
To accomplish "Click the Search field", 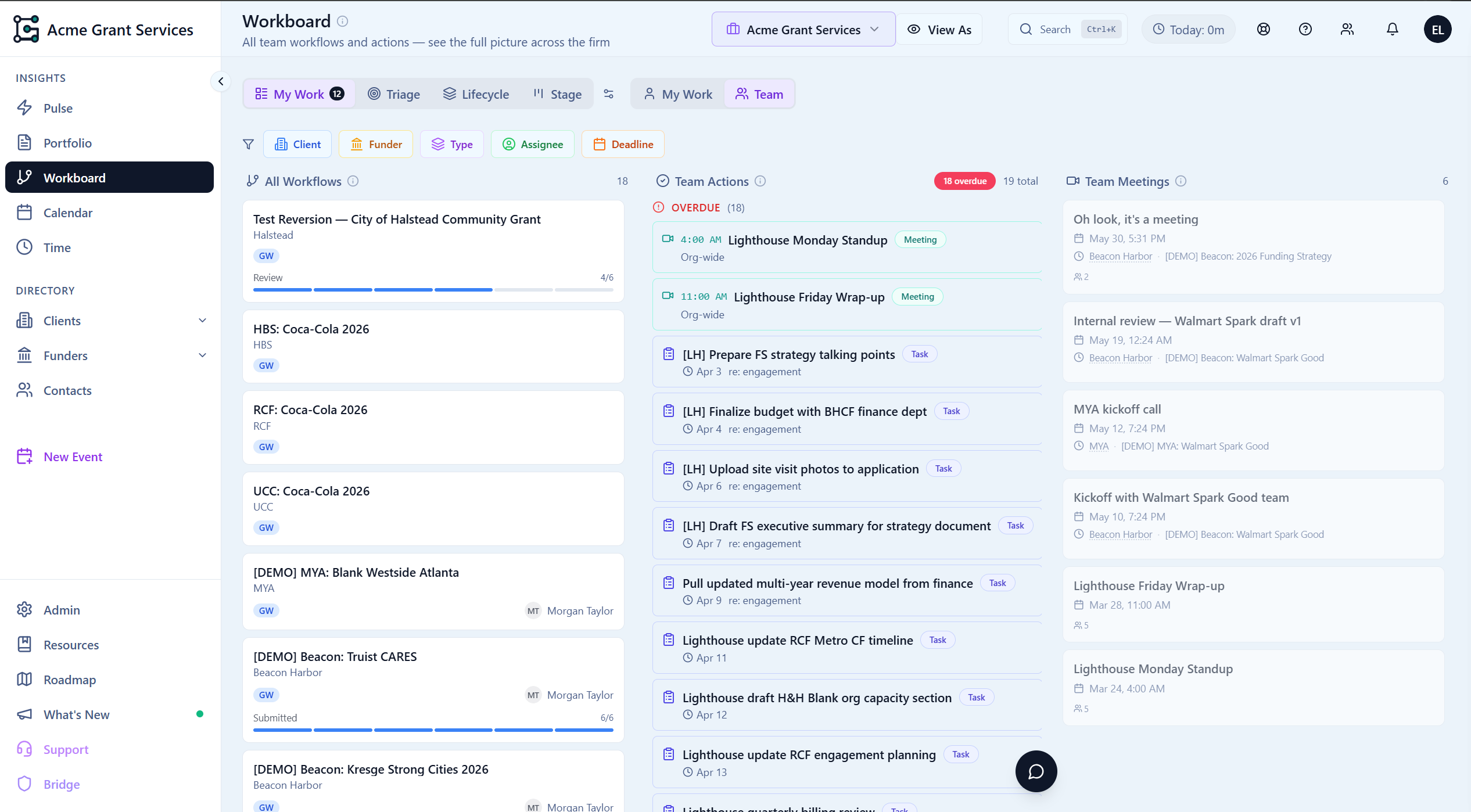I will (x=1068, y=30).
